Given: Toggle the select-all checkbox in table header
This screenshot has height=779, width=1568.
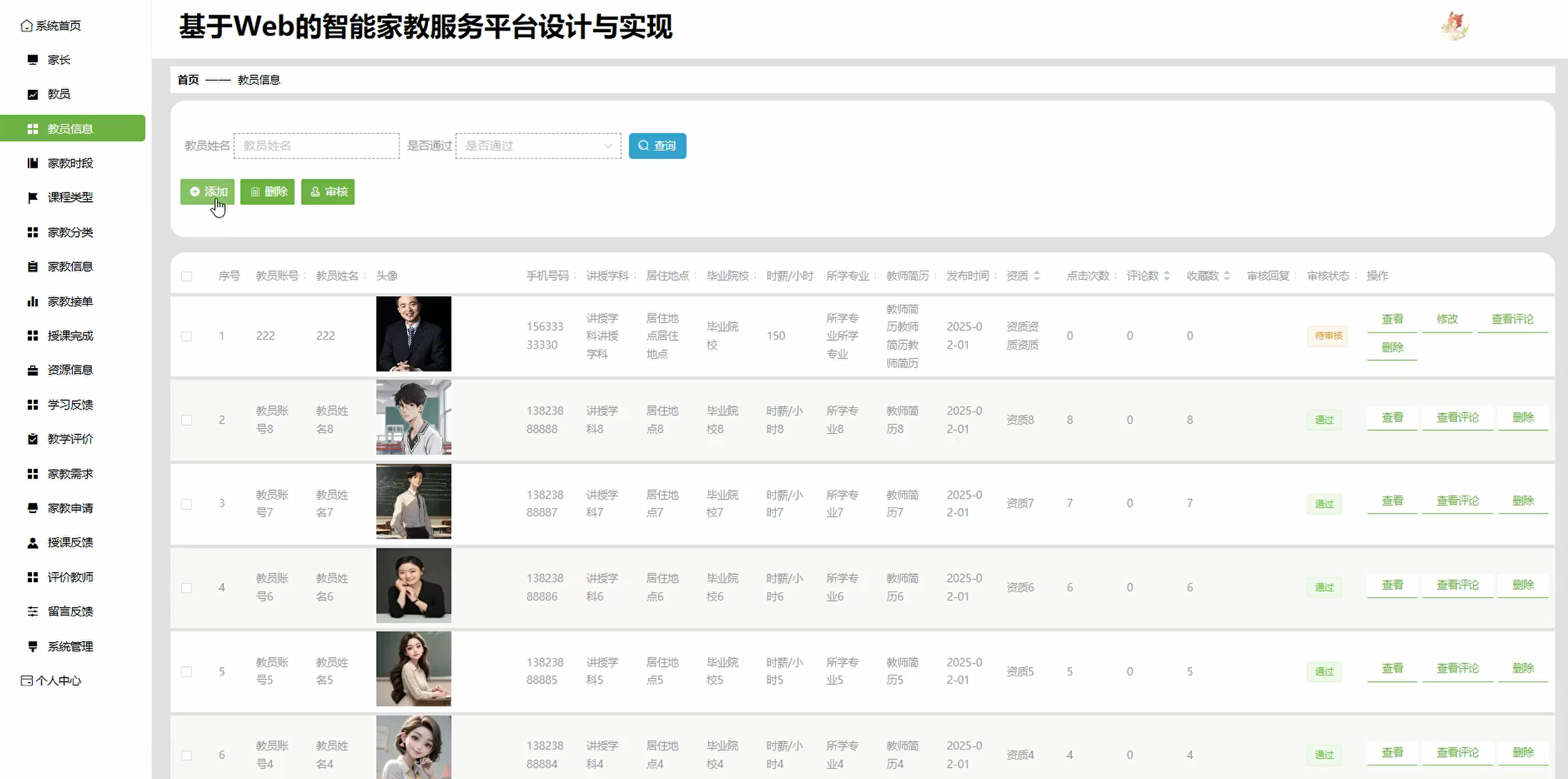Looking at the screenshot, I should coord(186,276).
